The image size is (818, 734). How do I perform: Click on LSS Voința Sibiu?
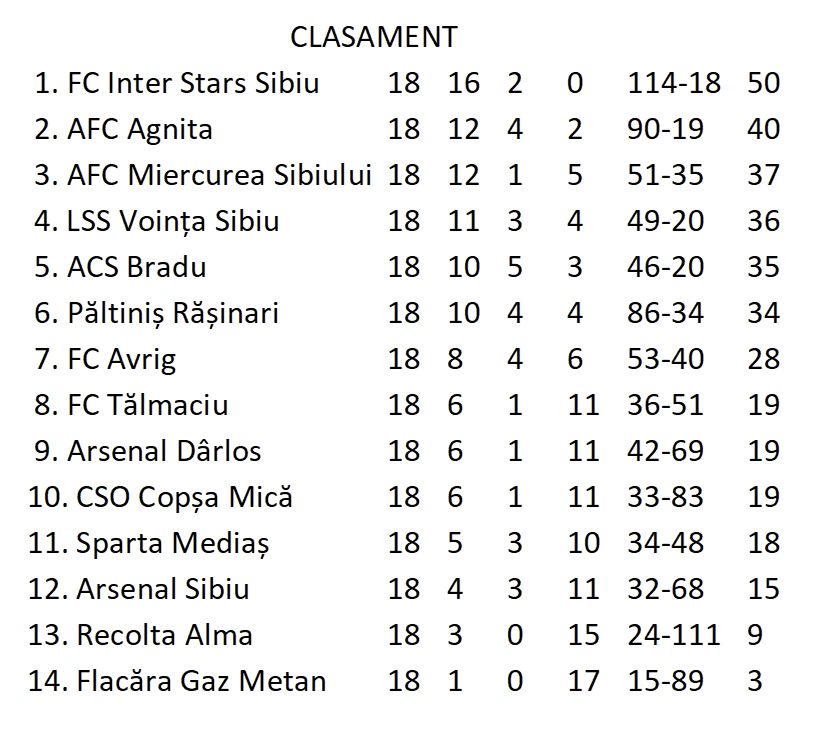(173, 222)
